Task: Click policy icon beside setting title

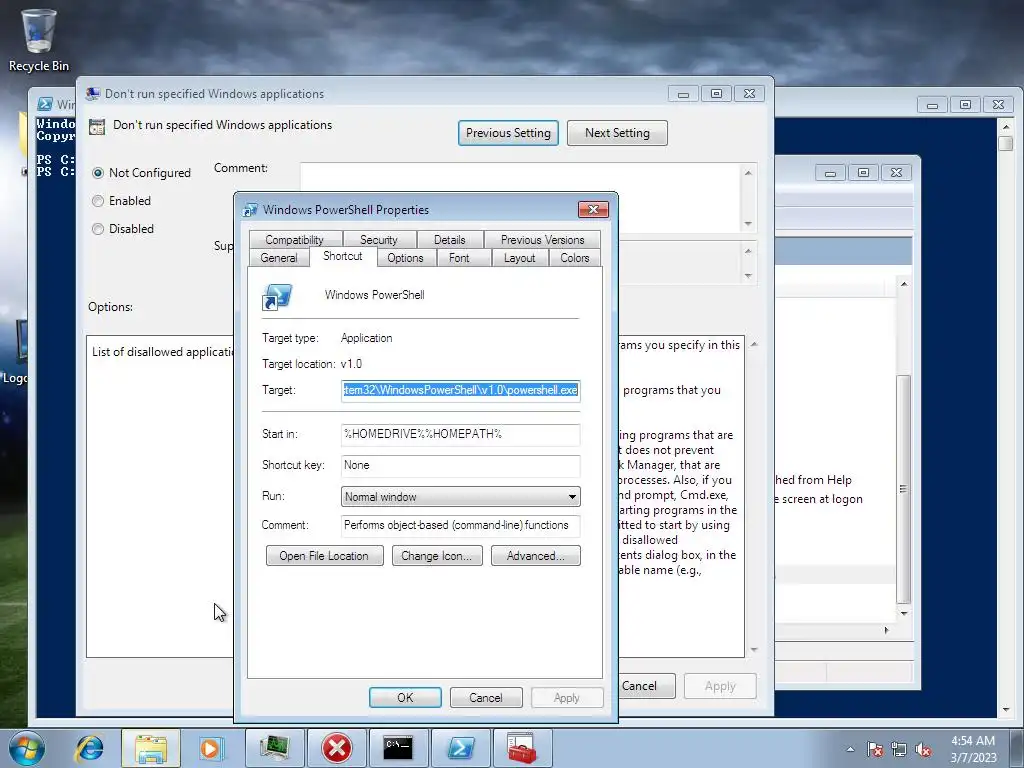Action: click(x=97, y=126)
